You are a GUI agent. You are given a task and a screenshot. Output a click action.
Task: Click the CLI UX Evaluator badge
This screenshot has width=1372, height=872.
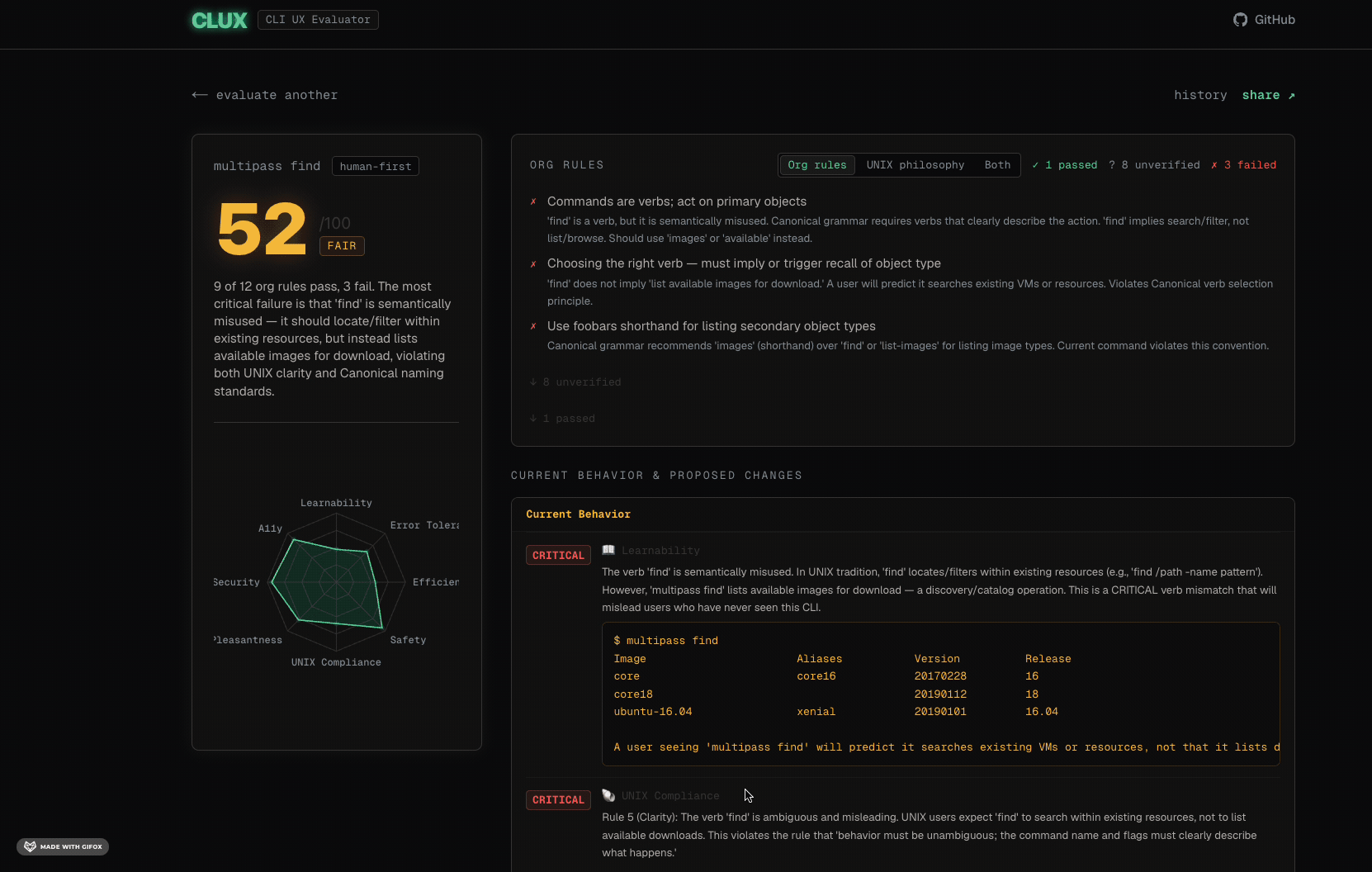pos(318,20)
